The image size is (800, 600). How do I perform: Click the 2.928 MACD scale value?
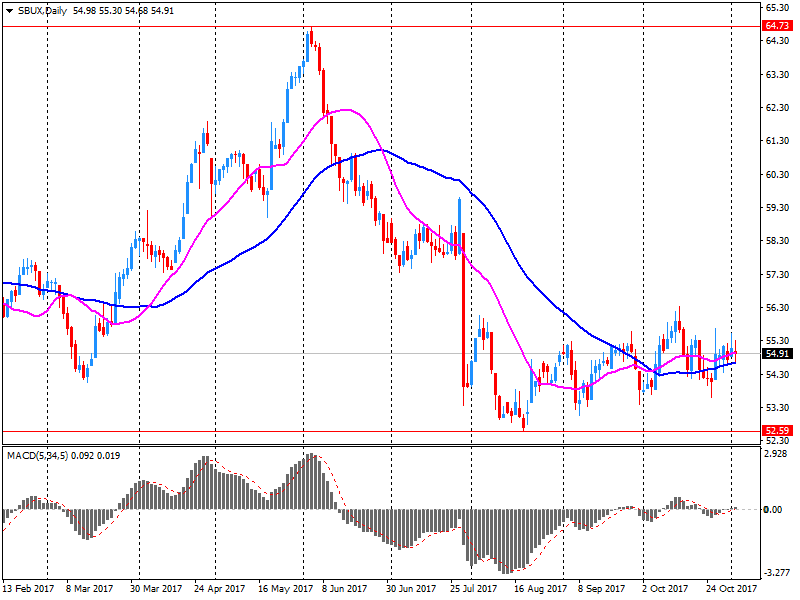tap(777, 454)
